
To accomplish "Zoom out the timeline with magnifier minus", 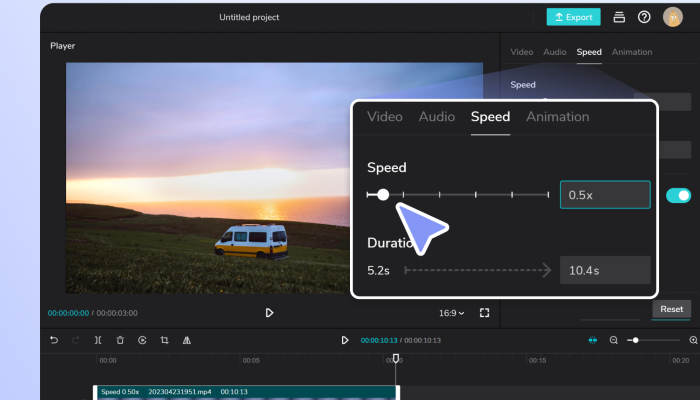I will 614,340.
